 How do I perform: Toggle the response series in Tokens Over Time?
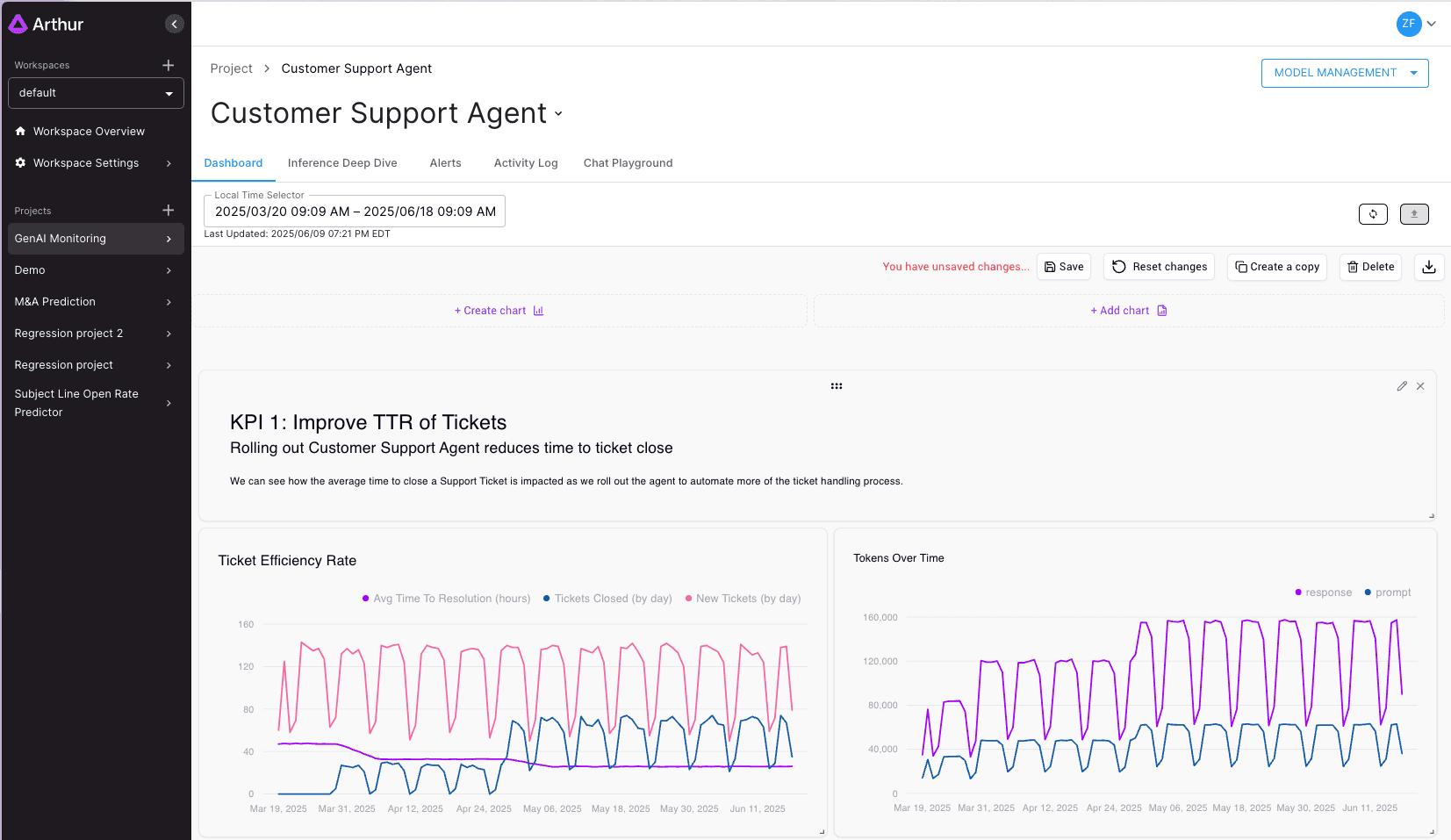pos(1323,592)
